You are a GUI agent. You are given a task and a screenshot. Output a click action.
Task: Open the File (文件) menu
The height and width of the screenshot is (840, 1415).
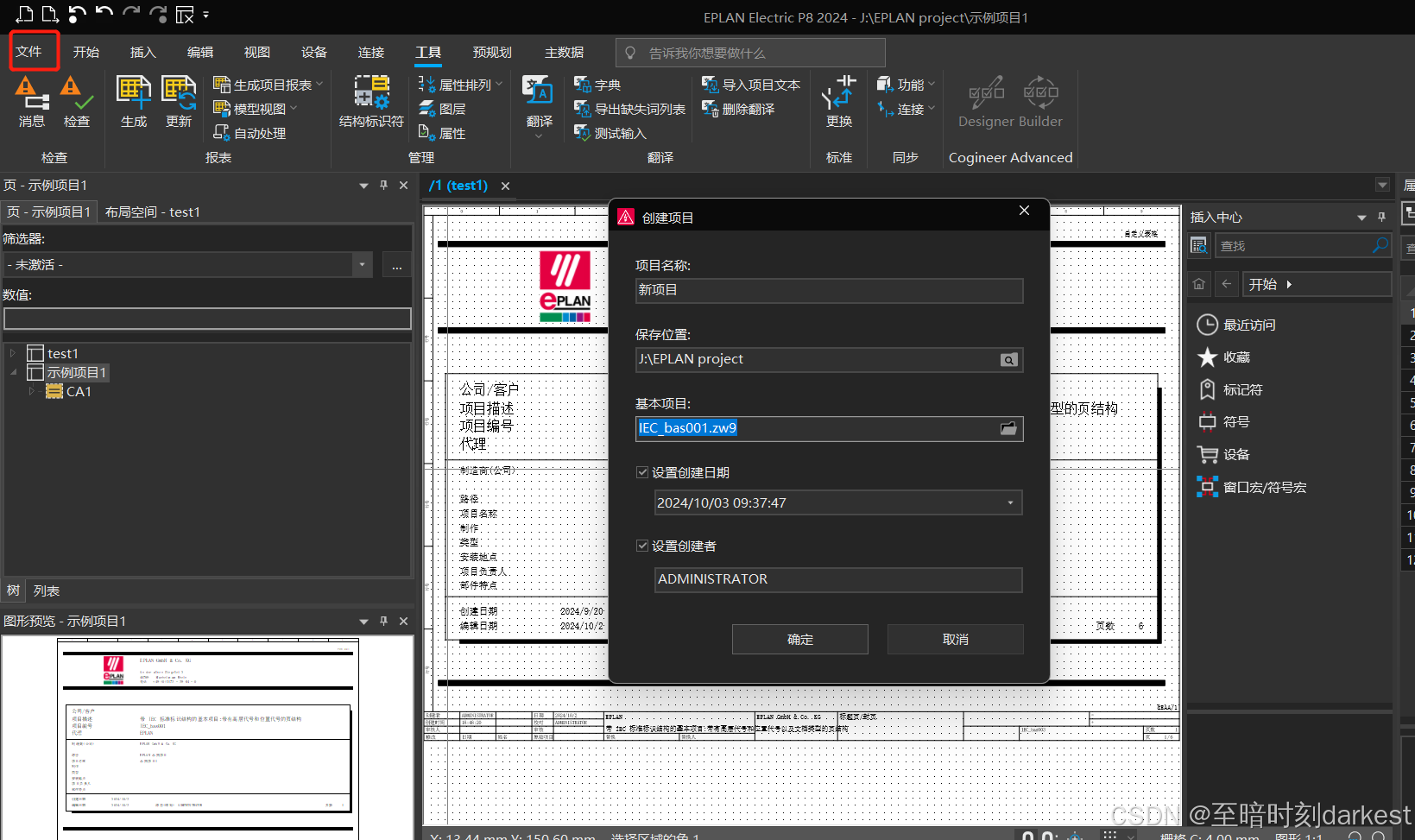[x=29, y=52]
